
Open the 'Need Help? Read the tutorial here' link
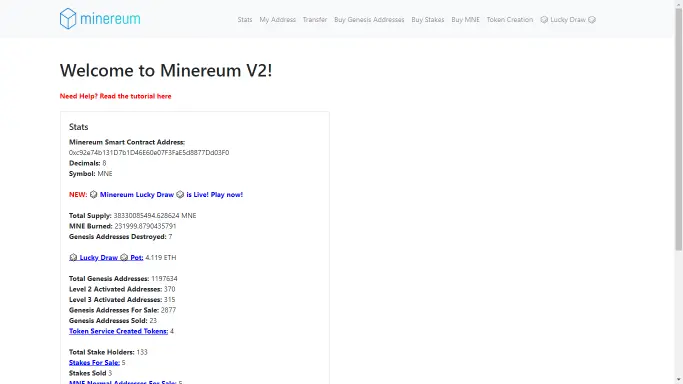tap(115, 96)
